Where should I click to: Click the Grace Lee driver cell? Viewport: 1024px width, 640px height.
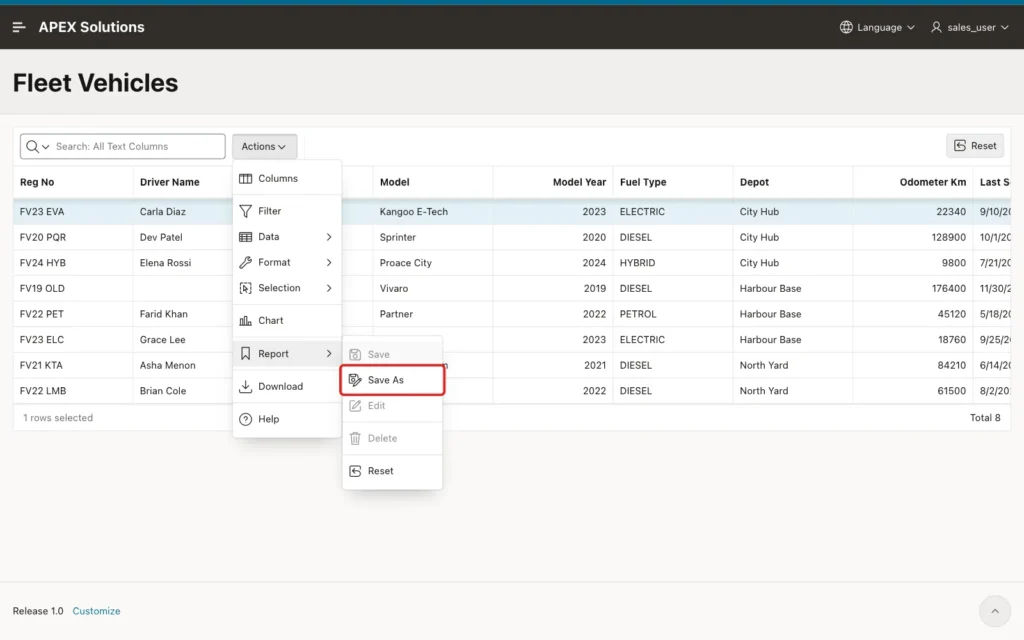click(x=183, y=340)
